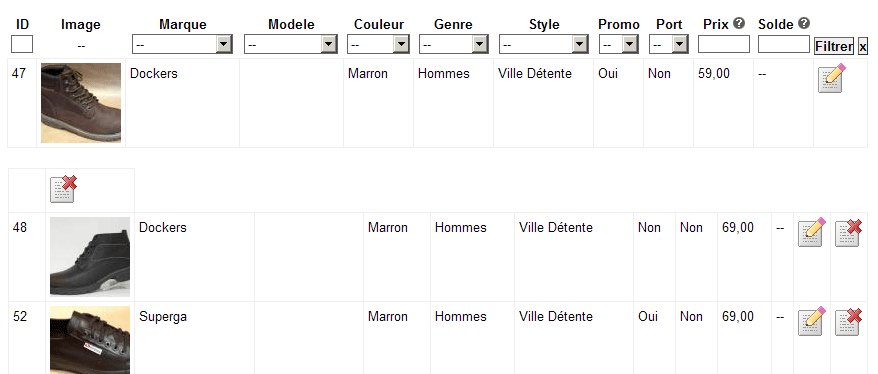Edit product 47 with pencil icon
This screenshot has height=374, width=878.
[x=832, y=78]
